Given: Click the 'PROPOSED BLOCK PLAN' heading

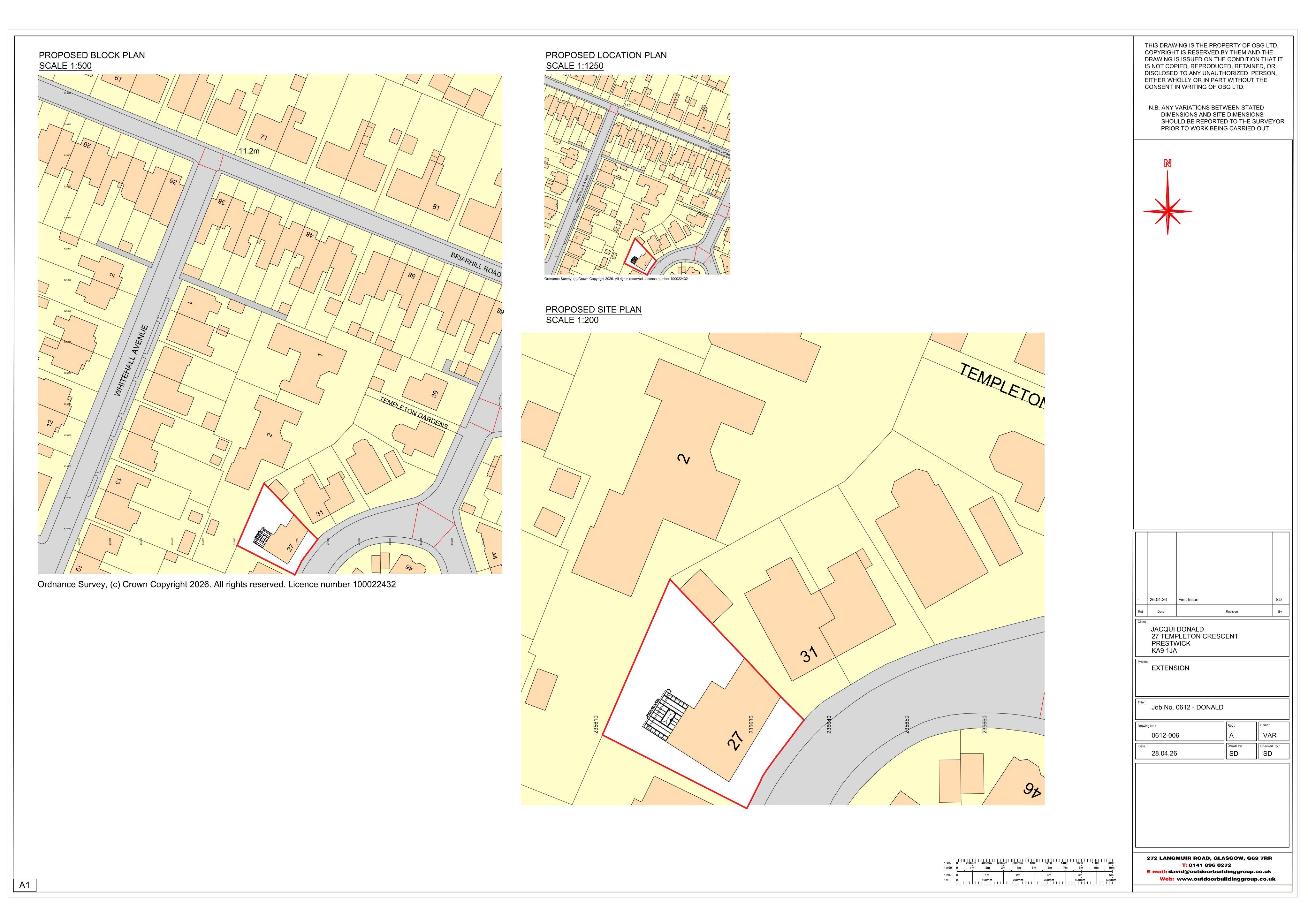Looking at the screenshot, I should (x=92, y=55).
